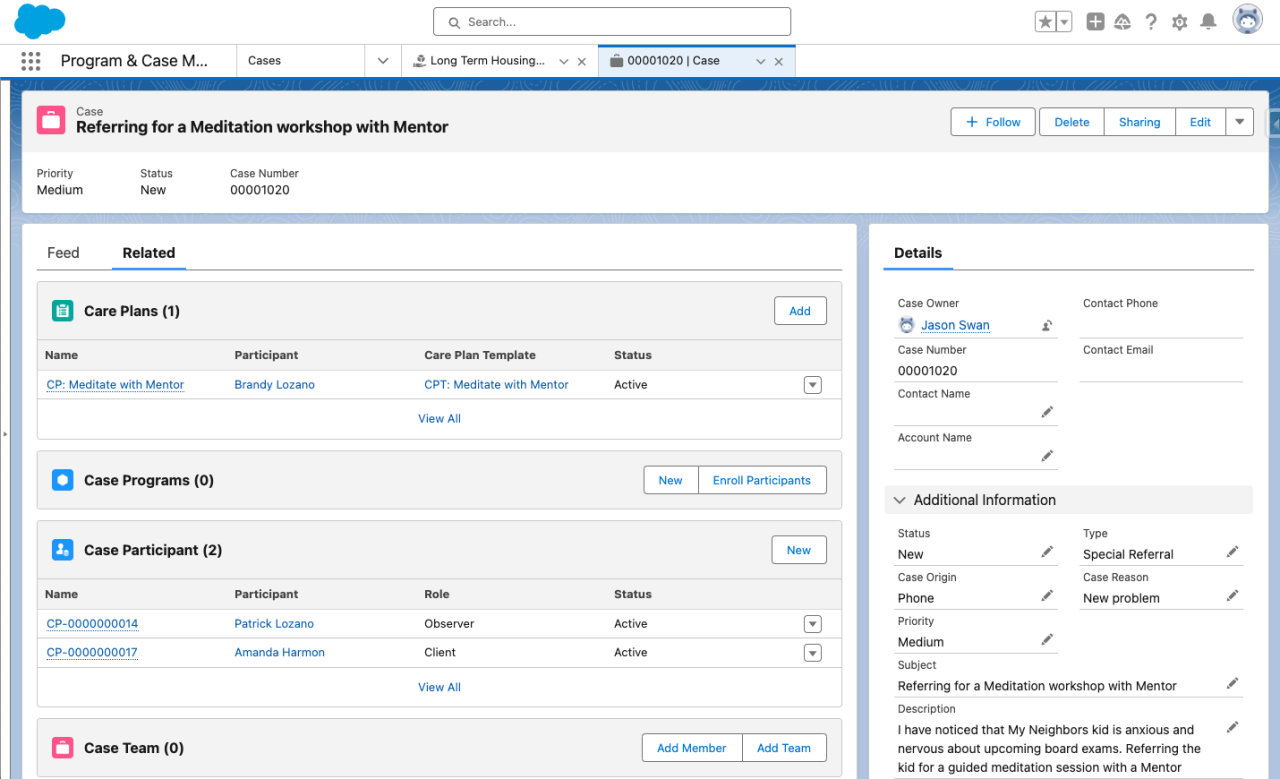Select the Related tab

(x=149, y=253)
